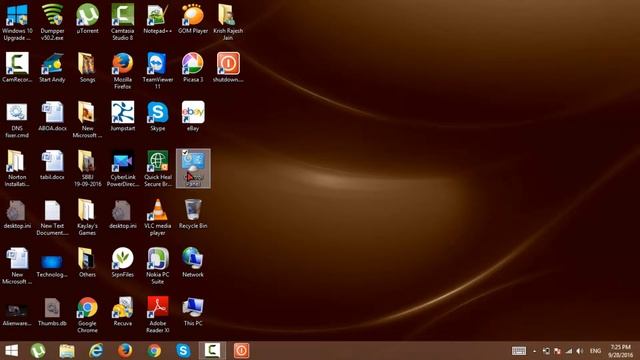
Task: Uncheck the Control Panel icon's selection checkbox
Action: pyautogui.click(x=185, y=153)
